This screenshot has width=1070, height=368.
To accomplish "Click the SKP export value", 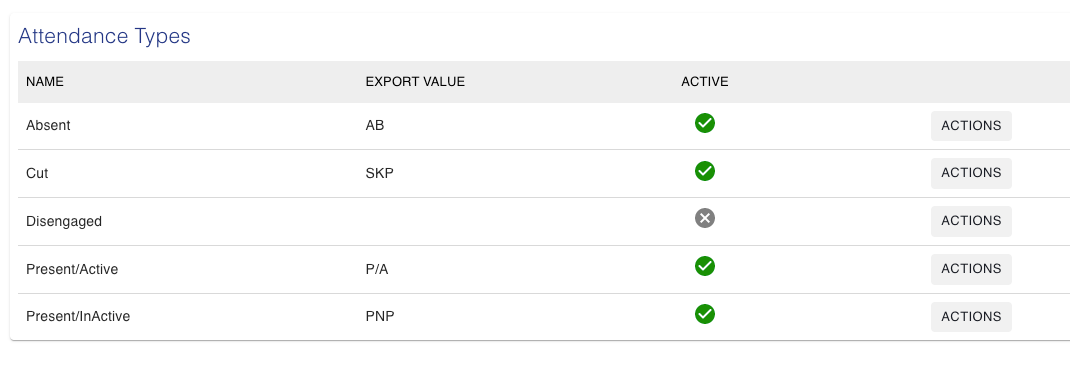I will [379, 173].
